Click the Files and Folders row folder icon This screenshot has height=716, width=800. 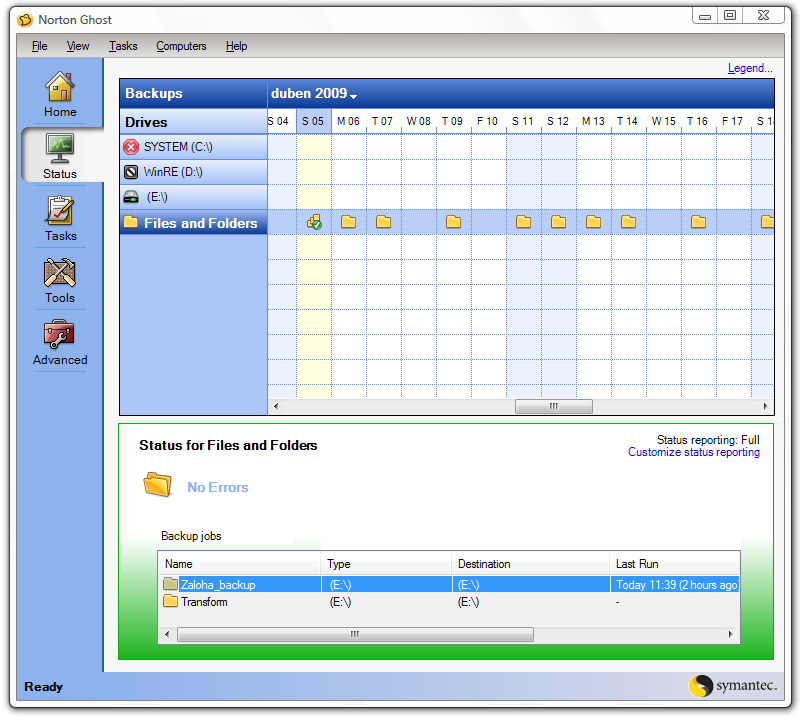pyautogui.click(x=131, y=223)
